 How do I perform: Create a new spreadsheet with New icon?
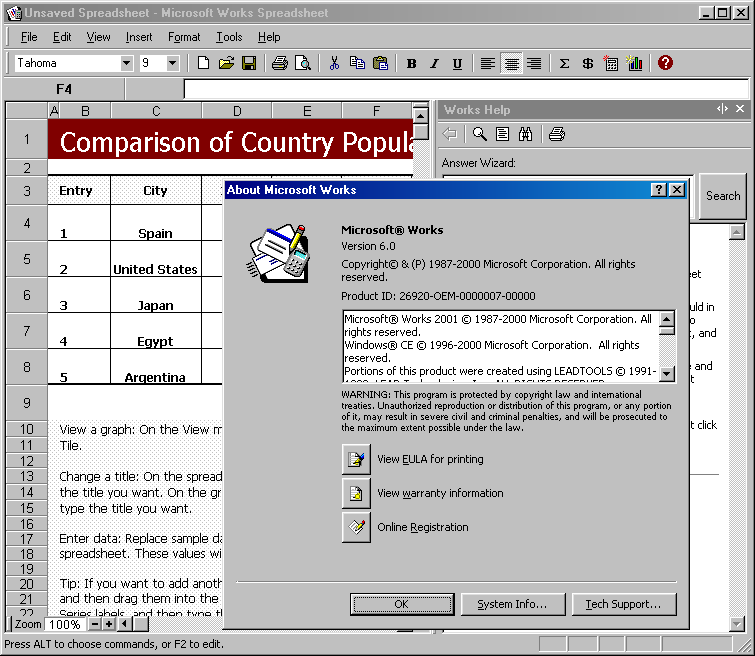click(203, 63)
